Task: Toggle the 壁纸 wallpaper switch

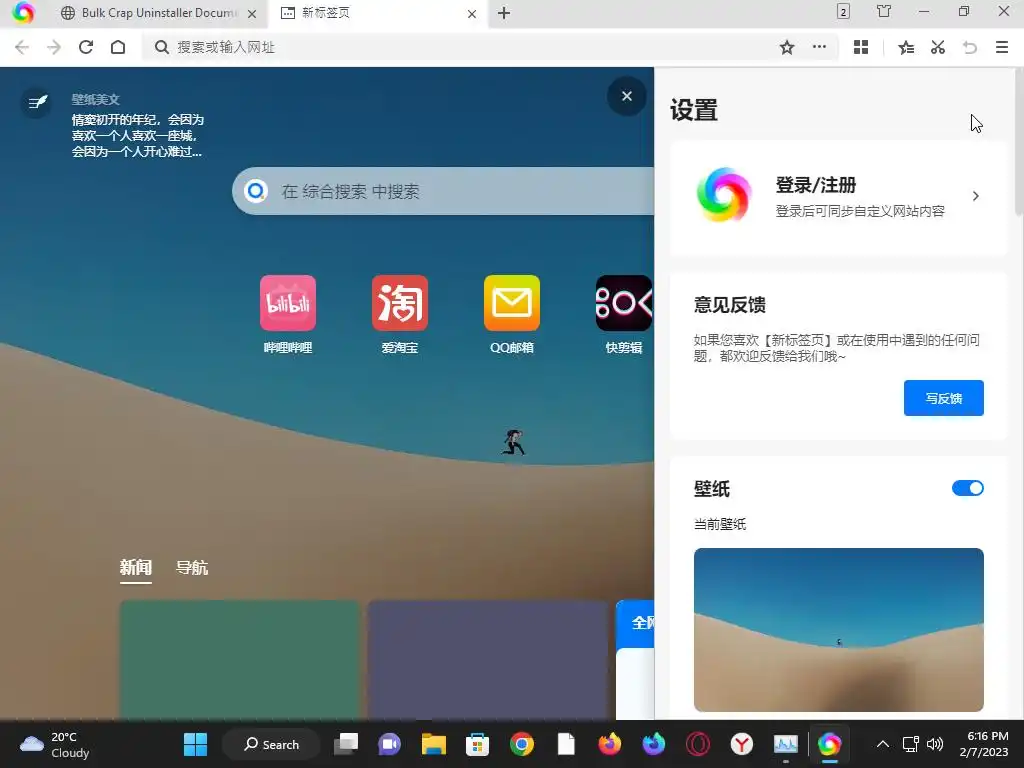Action: tap(968, 488)
